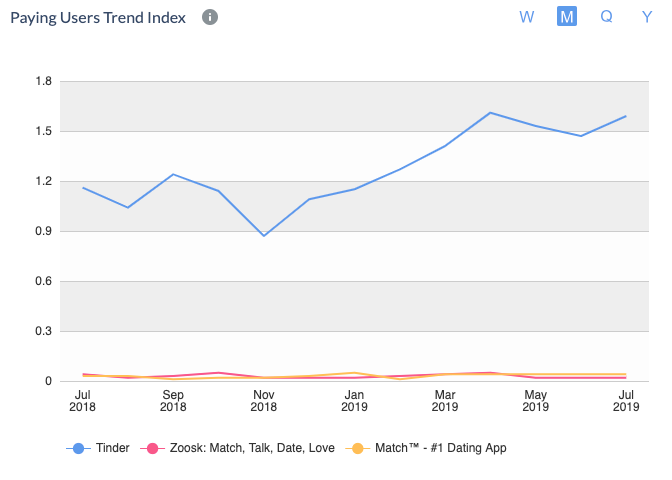
Task: Click the Paying Users Trend Index title
Action: point(98,18)
